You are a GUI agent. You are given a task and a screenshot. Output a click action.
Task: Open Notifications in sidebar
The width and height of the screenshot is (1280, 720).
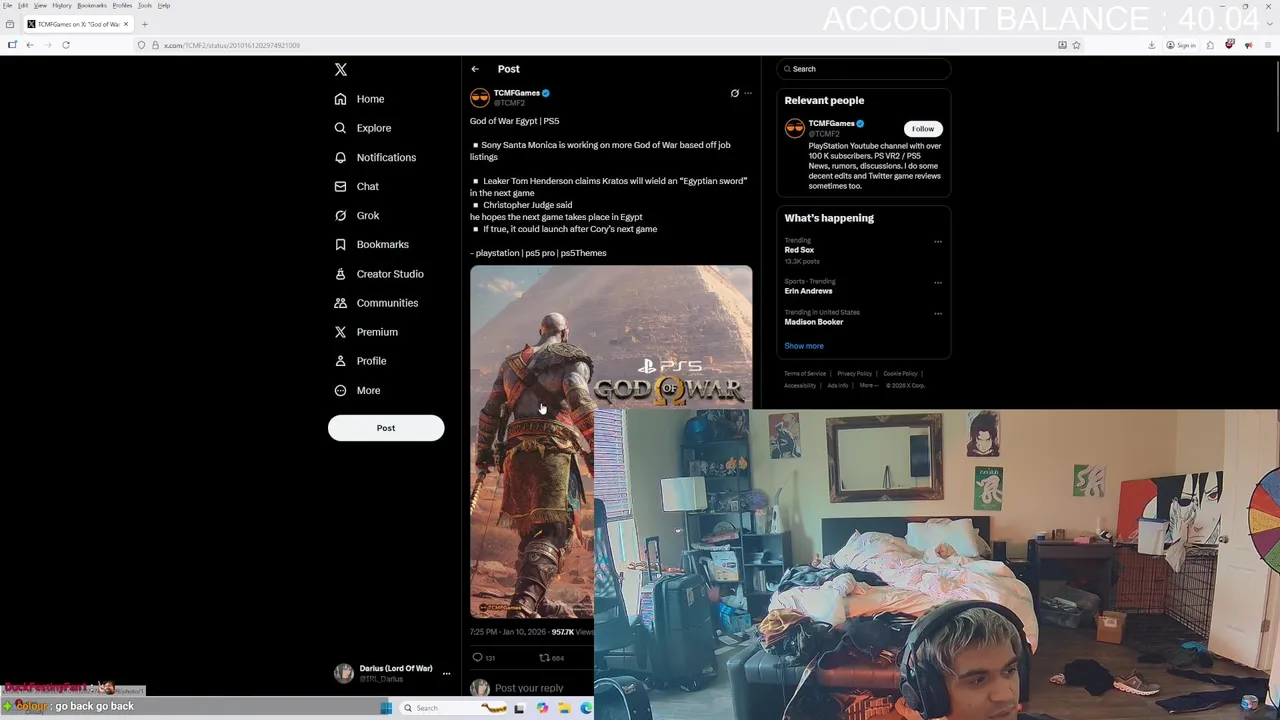pyautogui.click(x=375, y=157)
